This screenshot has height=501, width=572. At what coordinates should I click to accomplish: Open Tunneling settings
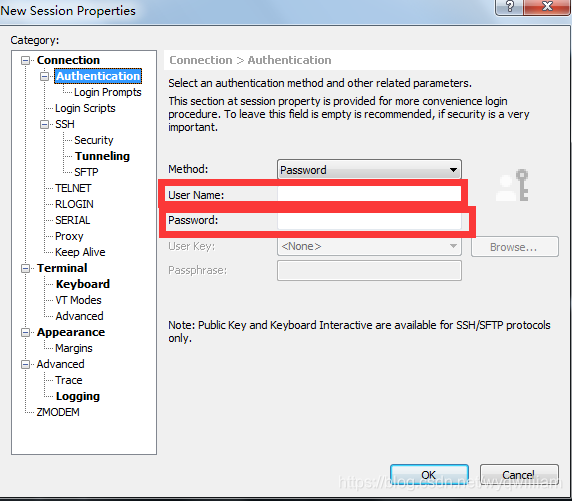click(x=102, y=156)
